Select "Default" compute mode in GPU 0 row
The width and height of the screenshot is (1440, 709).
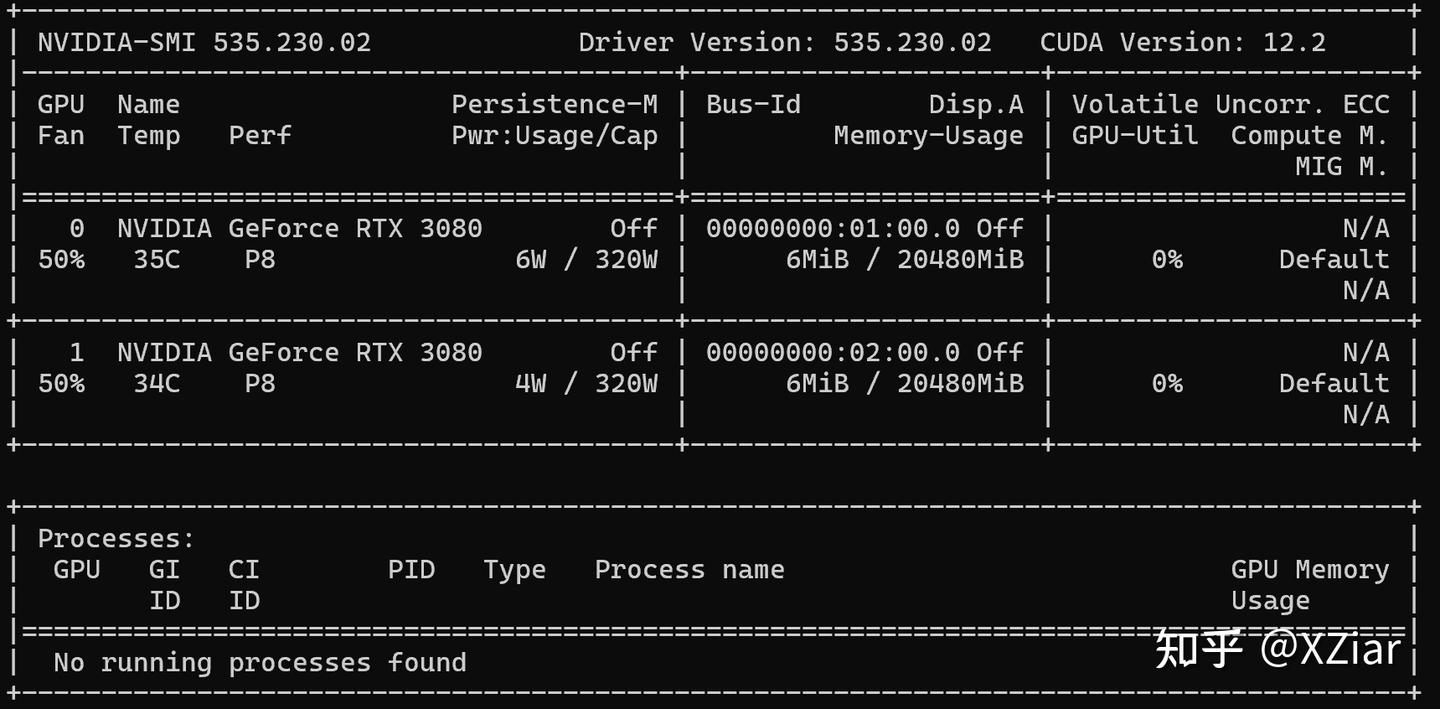1334,259
